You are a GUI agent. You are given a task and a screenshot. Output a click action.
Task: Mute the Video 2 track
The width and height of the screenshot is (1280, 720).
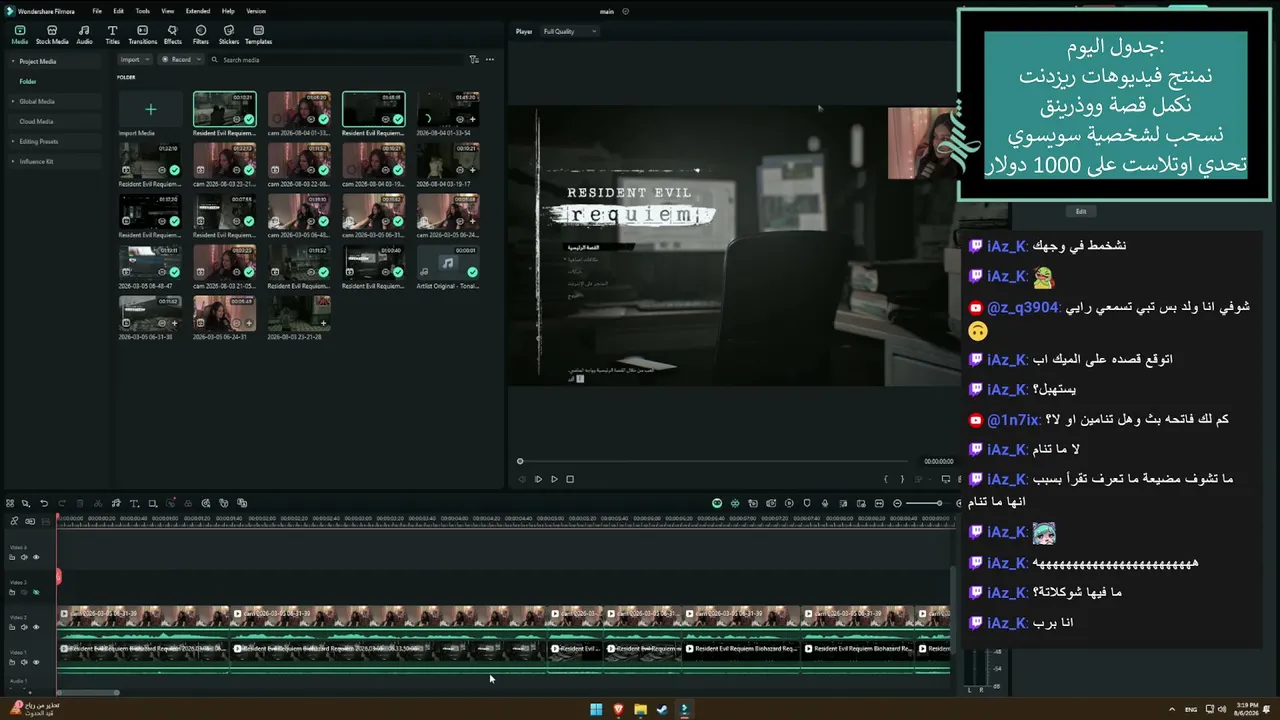24,627
